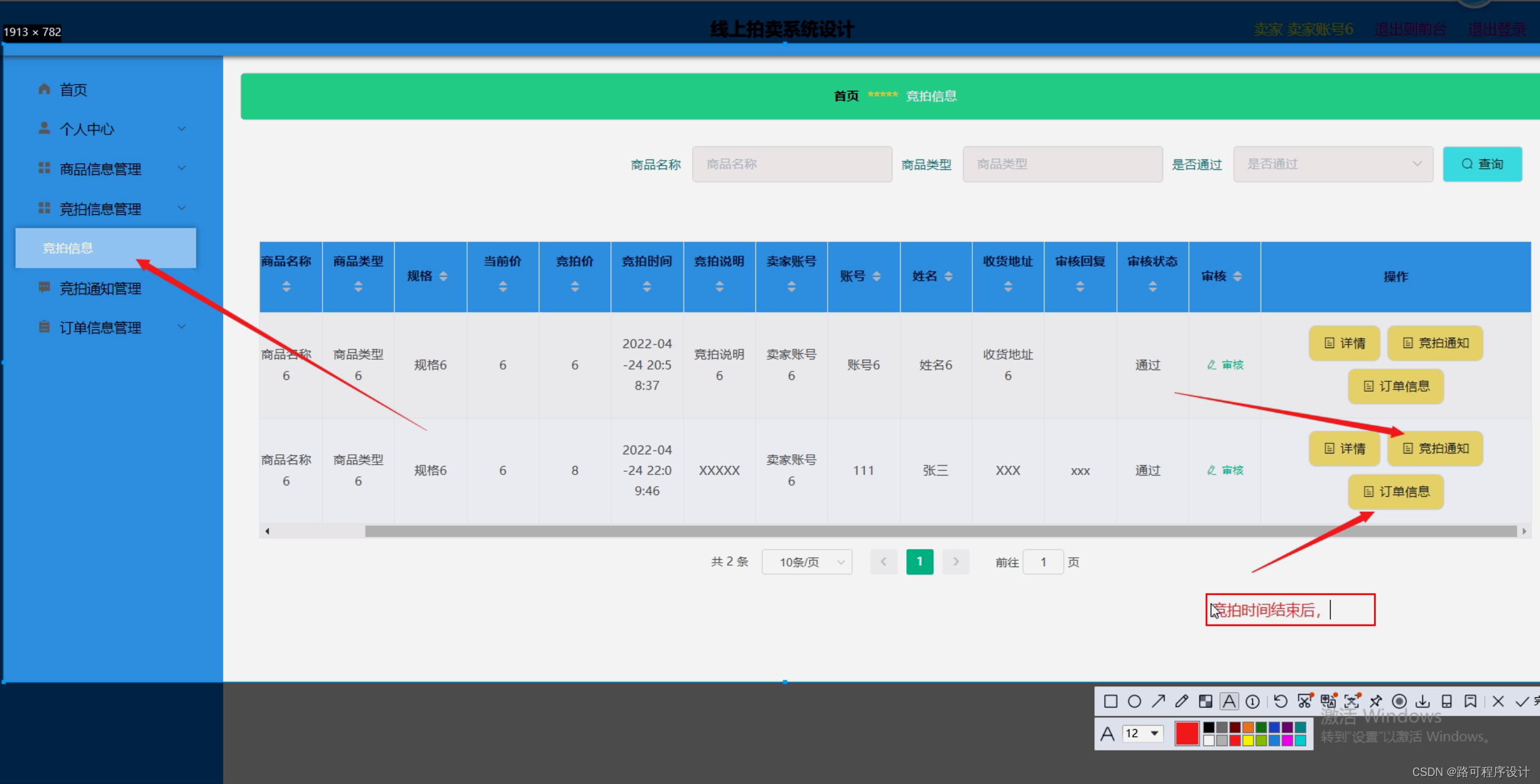The image size is (1540, 784).
Task: Open the 10条/页 page size dropdown
Action: click(806, 561)
